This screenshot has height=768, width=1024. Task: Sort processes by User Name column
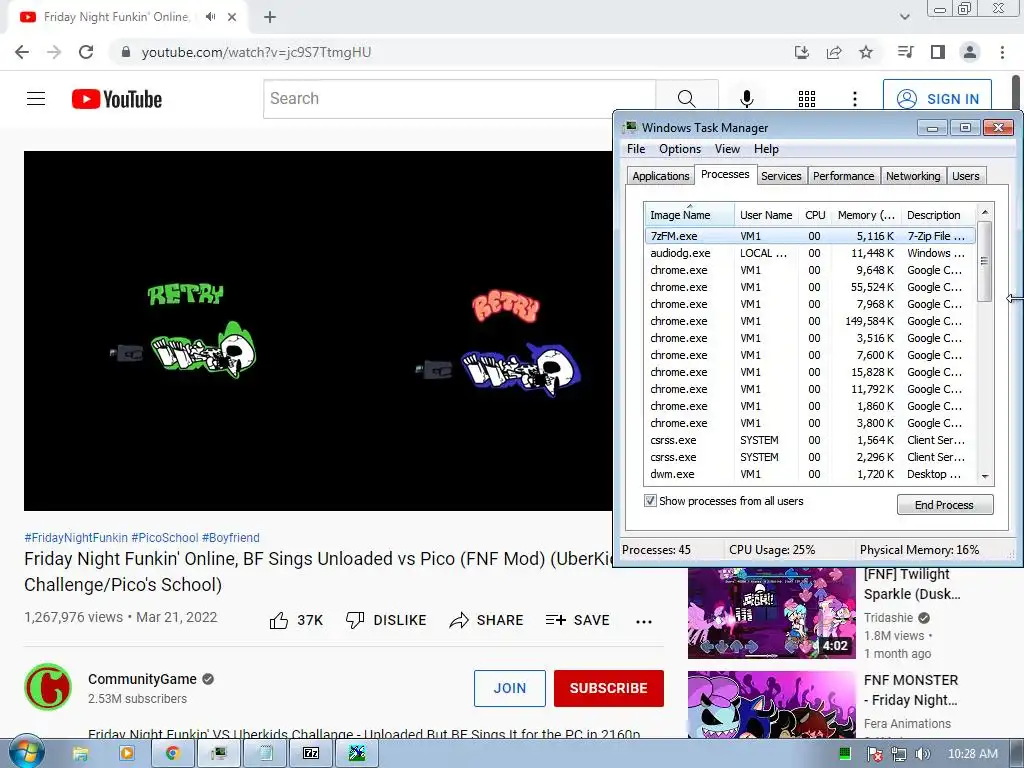766,215
